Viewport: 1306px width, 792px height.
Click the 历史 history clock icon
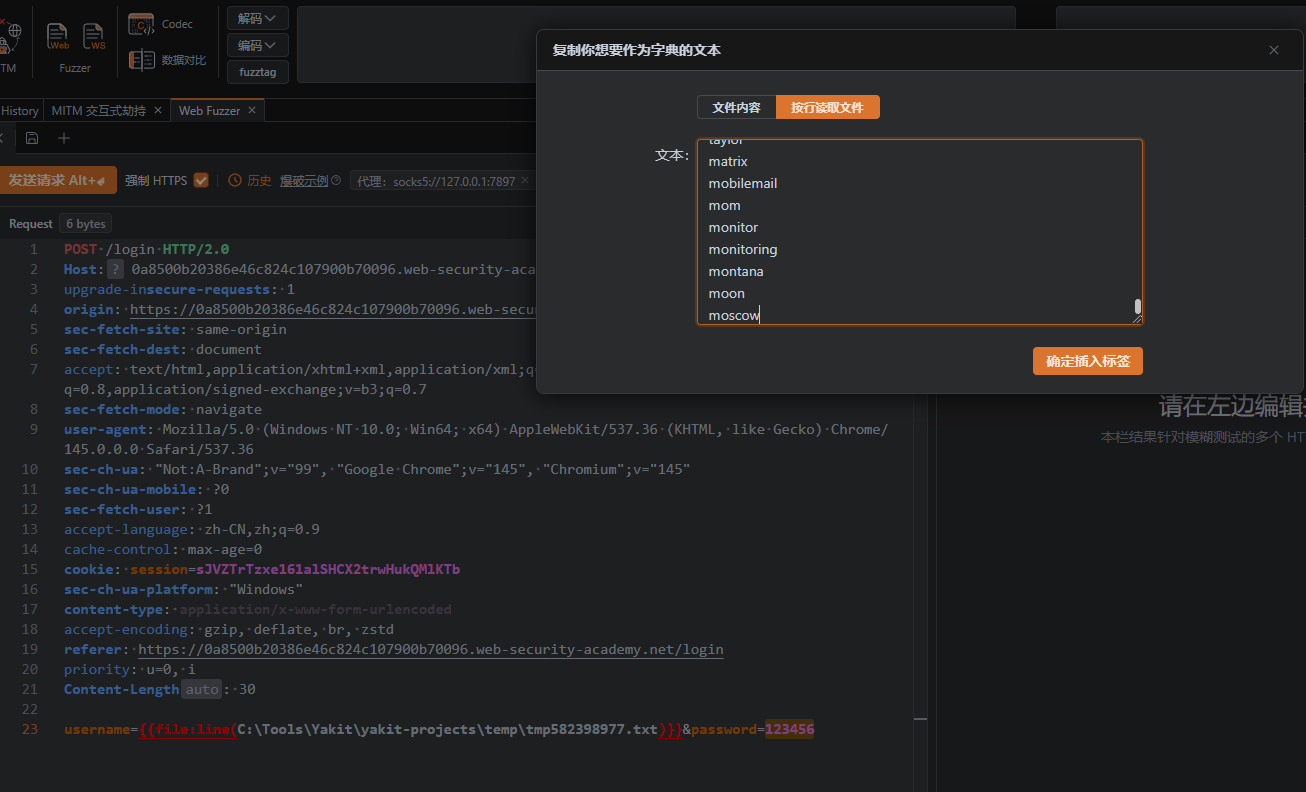tap(235, 181)
